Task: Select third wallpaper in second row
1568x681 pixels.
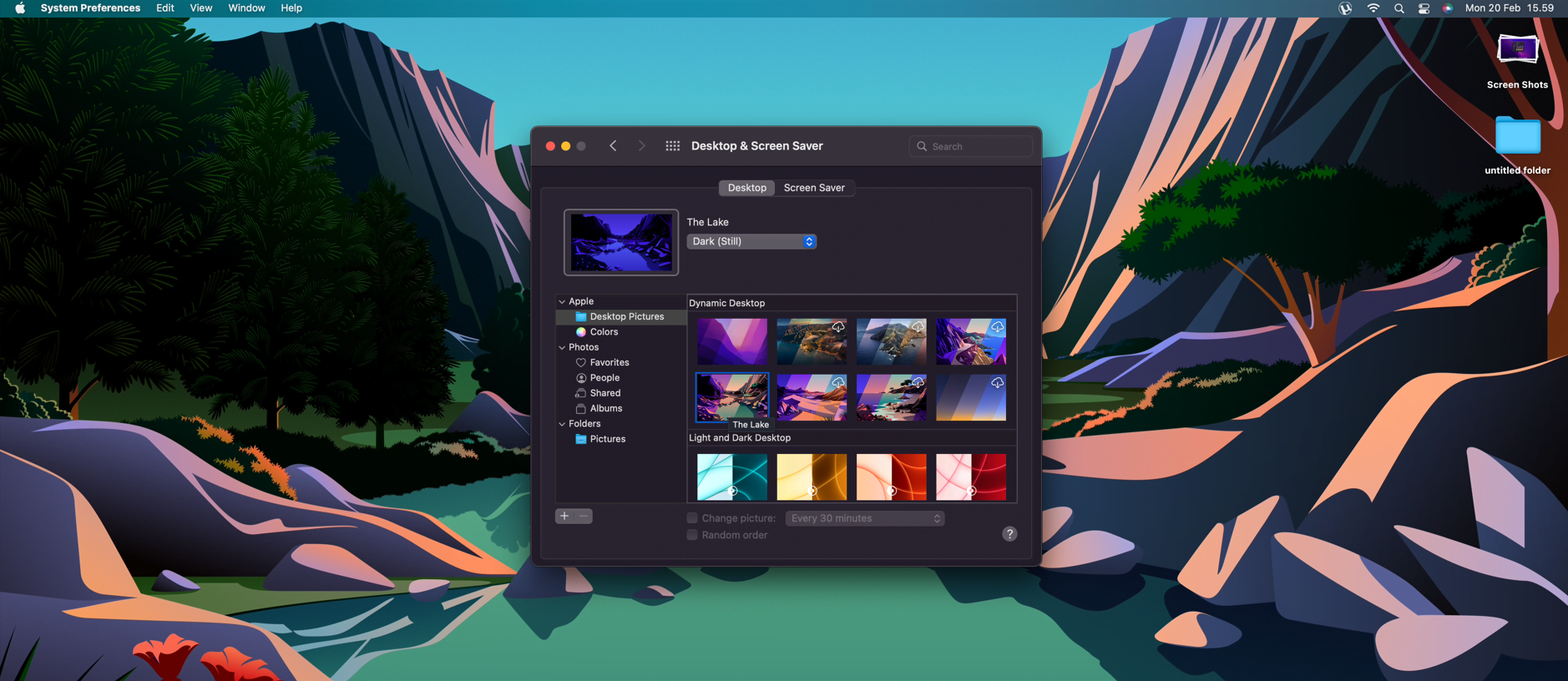Action: pos(892,397)
